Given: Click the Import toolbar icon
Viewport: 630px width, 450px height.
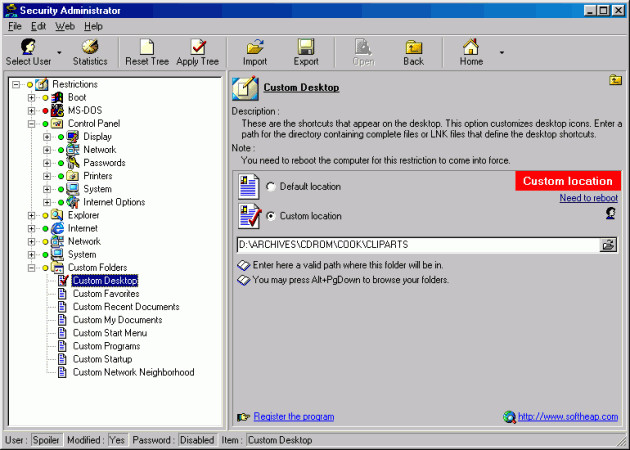Looking at the screenshot, I should coord(255,47).
